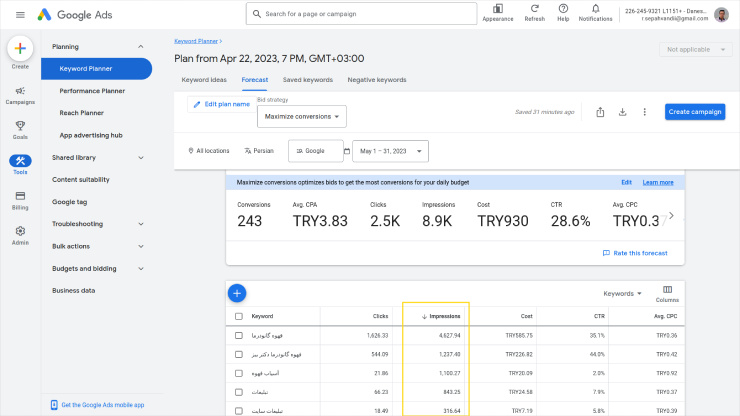Open the three-dot more options menu

pos(645,112)
